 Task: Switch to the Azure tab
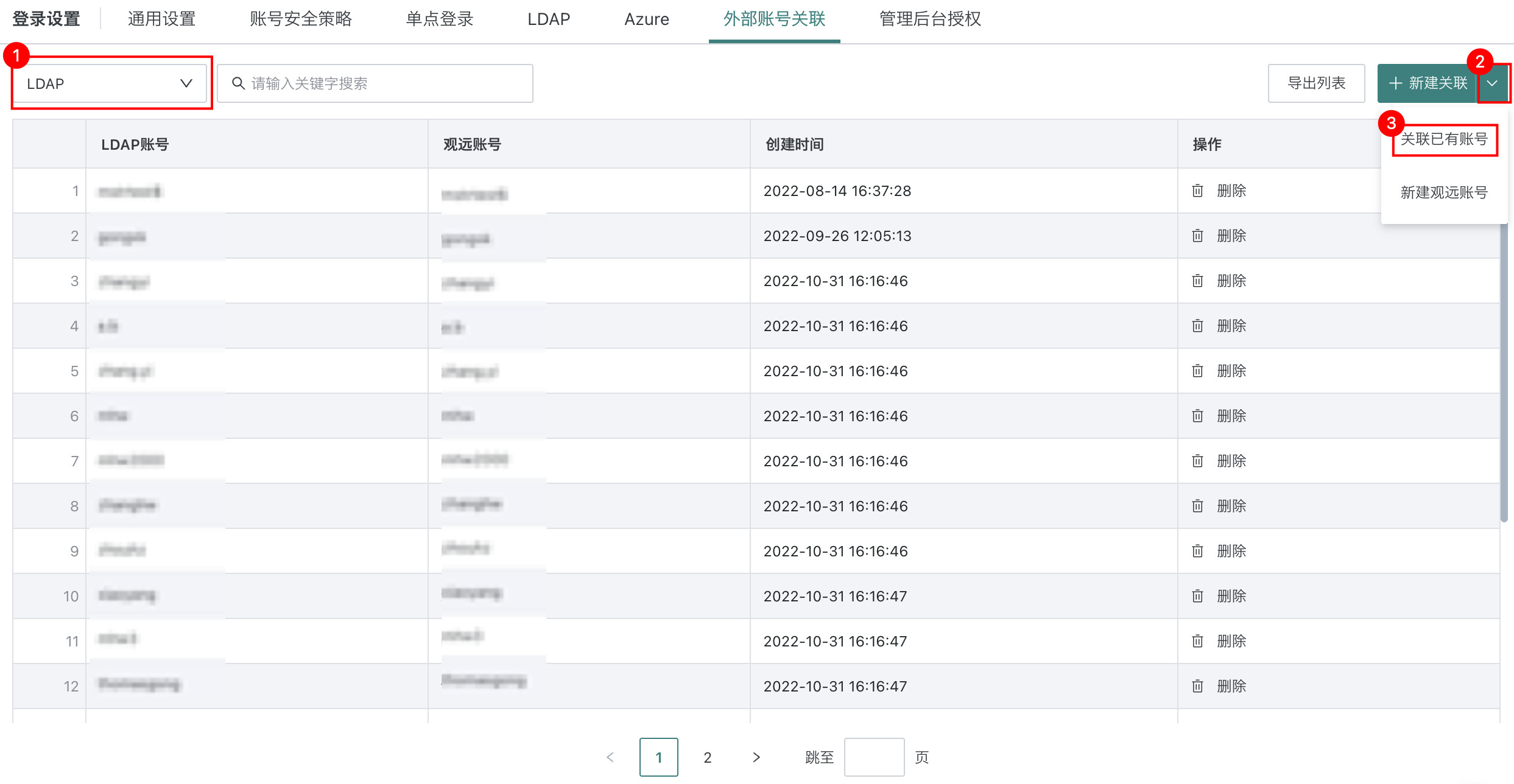pos(647,19)
